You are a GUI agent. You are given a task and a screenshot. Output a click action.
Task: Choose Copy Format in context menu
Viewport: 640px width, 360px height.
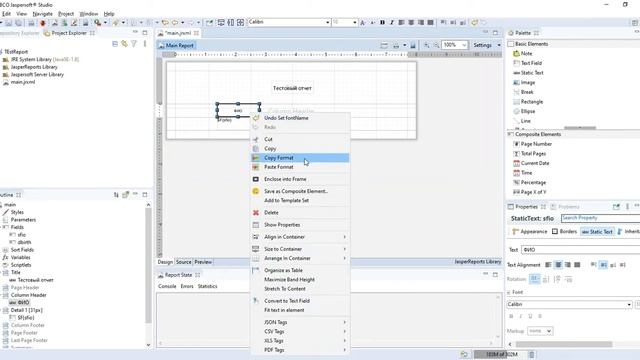pyautogui.click(x=300, y=158)
